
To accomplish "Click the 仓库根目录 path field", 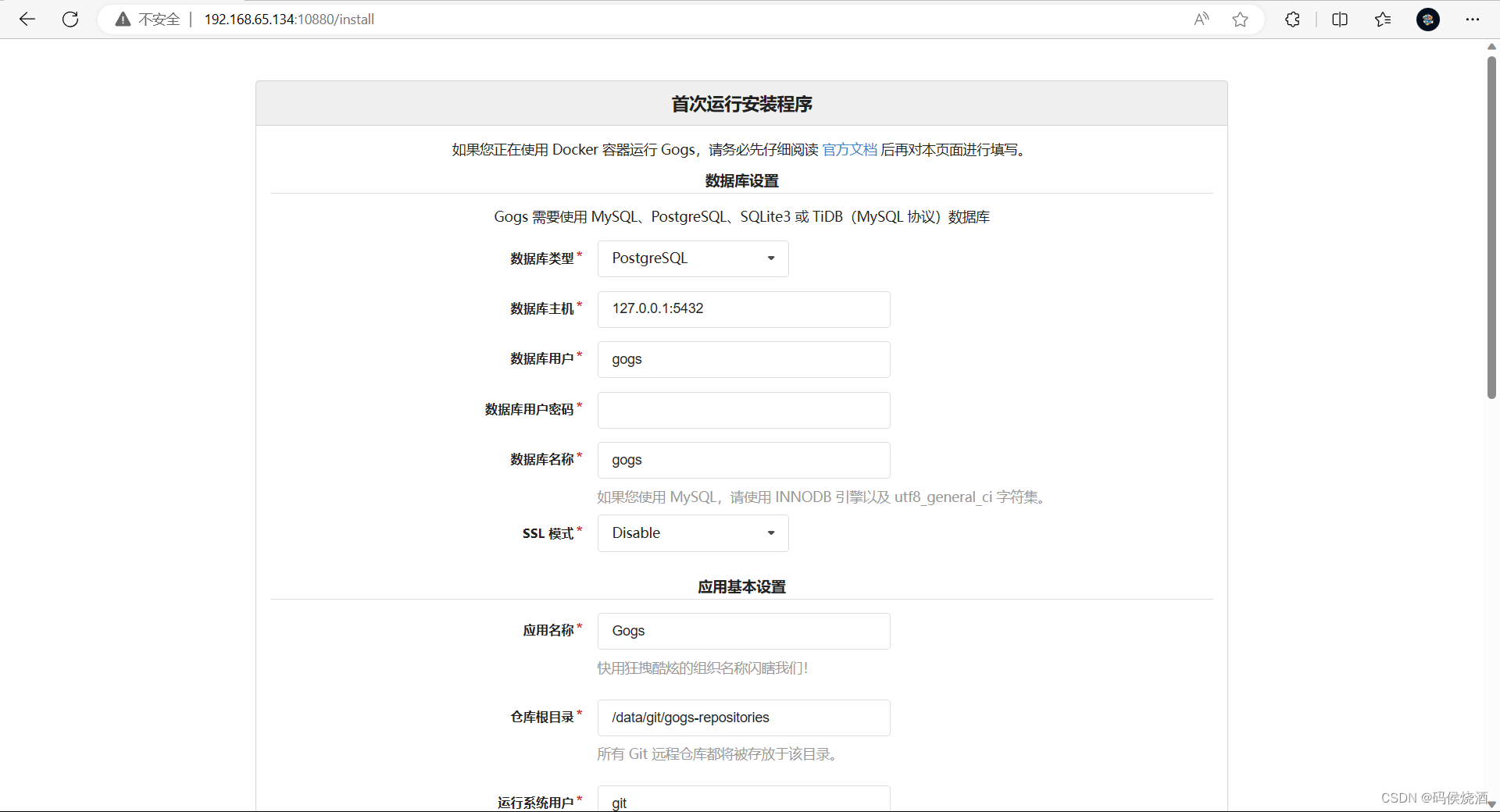I will [x=744, y=718].
